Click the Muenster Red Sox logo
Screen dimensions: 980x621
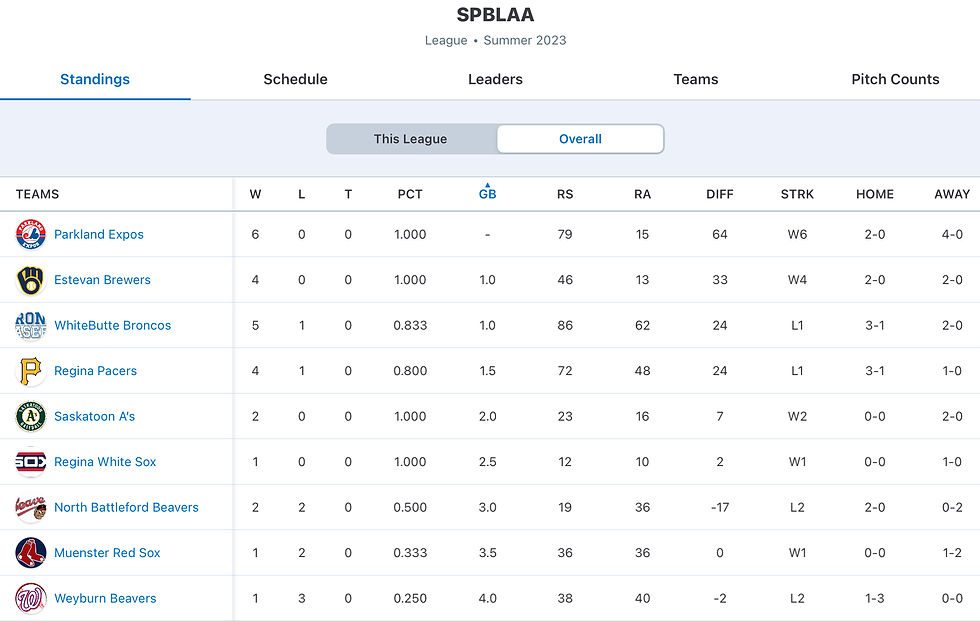point(31,553)
